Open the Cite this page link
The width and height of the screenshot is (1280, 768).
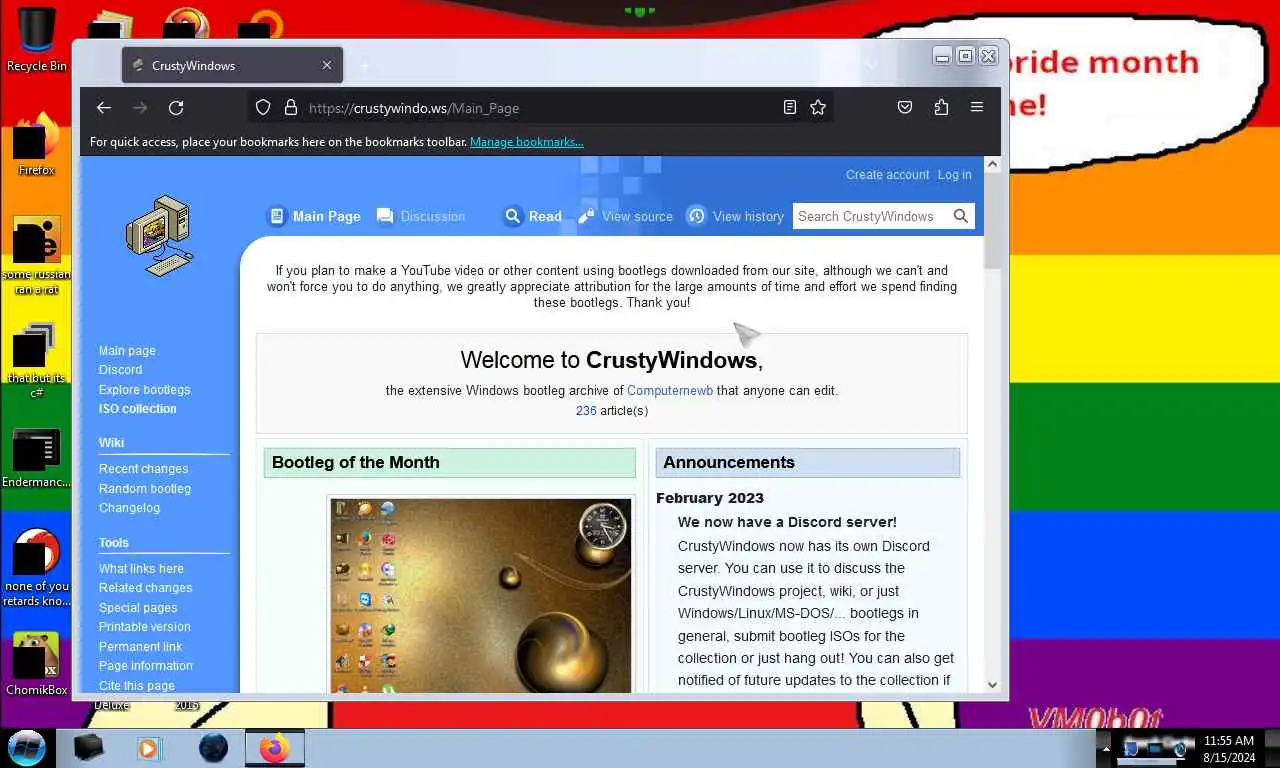[x=136, y=686]
